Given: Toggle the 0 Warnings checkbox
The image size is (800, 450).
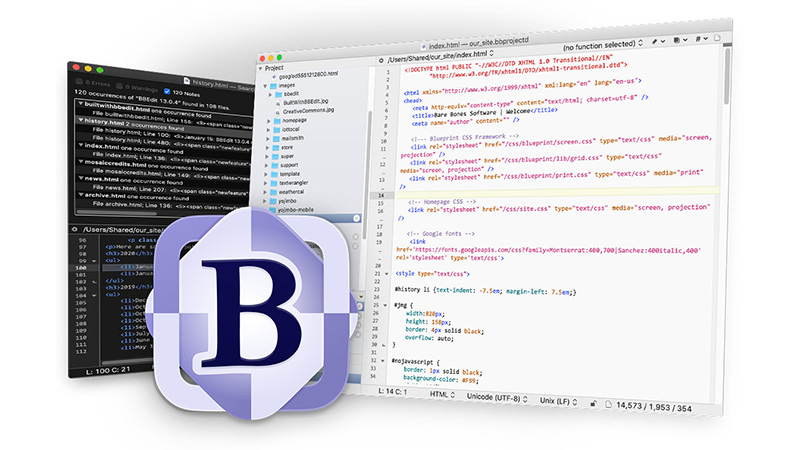Looking at the screenshot, I should pos(119,86).
